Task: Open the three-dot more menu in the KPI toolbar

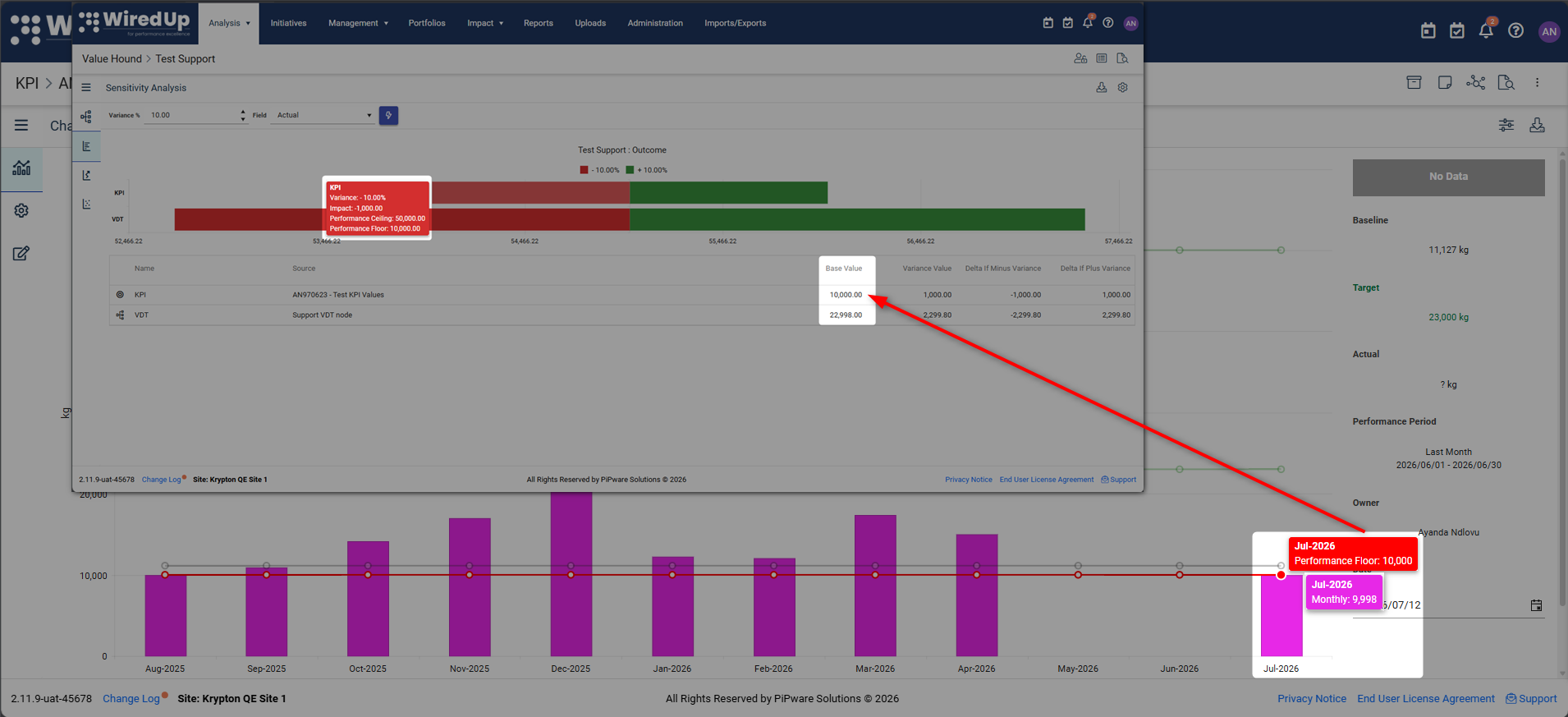Action: [1538, 82]
